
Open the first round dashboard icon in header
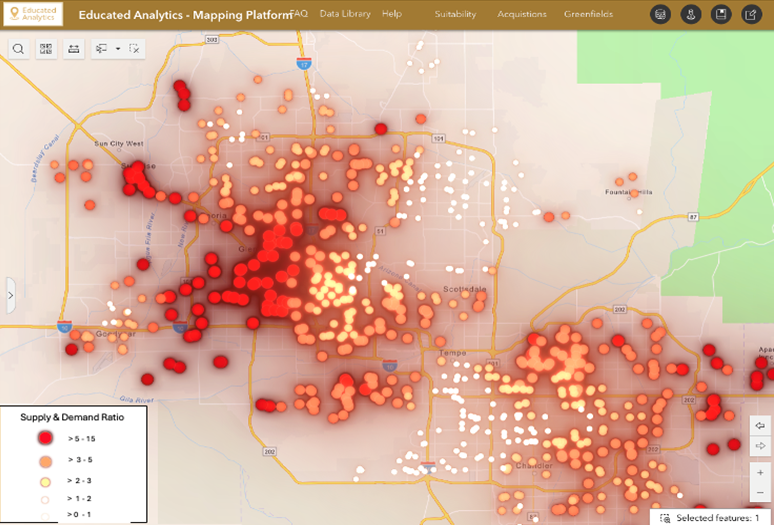[x=659, y=15]
